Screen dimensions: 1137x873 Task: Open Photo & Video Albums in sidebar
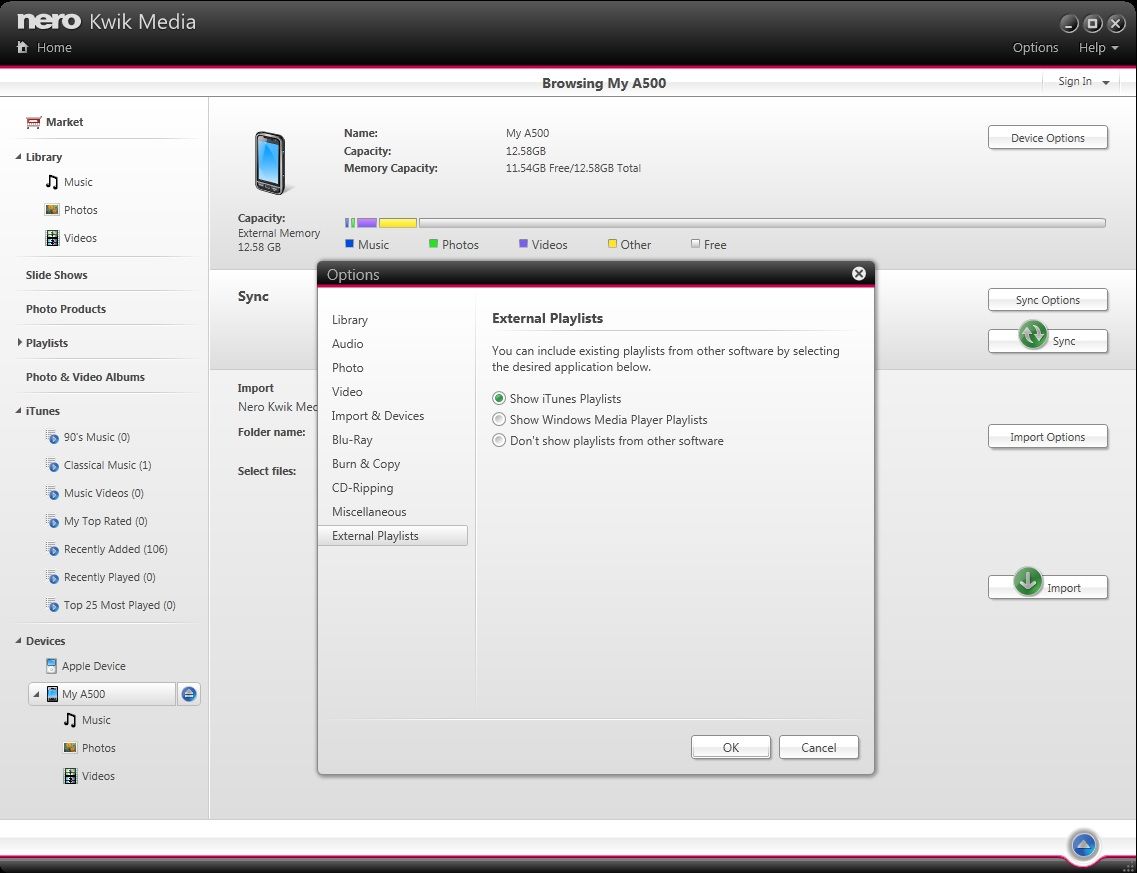[x=86, y=377]
